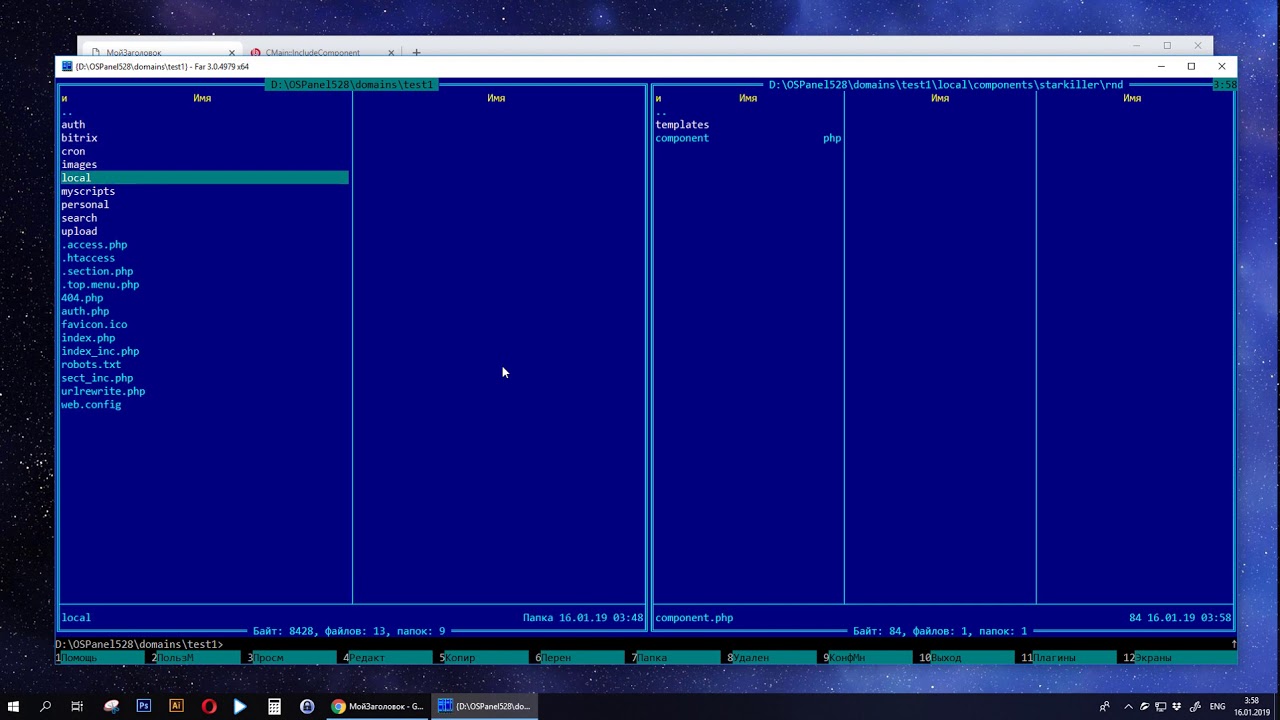Click Far Manager title bar icon
The image size is (1280, 720).
click(67, 66)
